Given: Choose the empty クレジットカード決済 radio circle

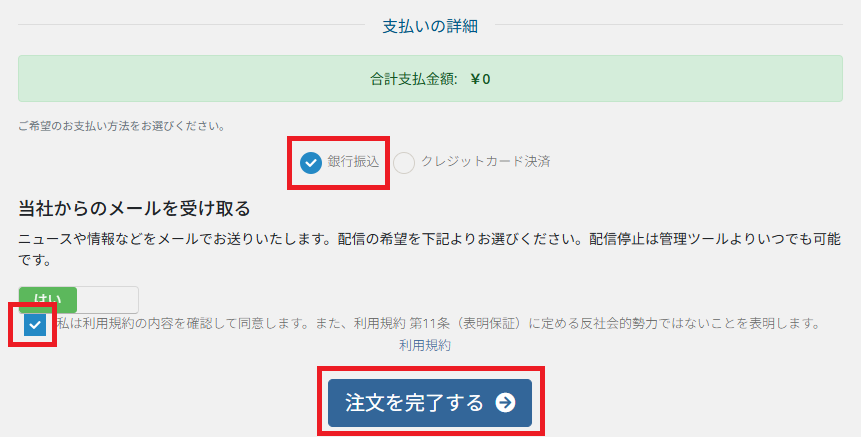Looking at the screenshot, I should coord(404,163).
